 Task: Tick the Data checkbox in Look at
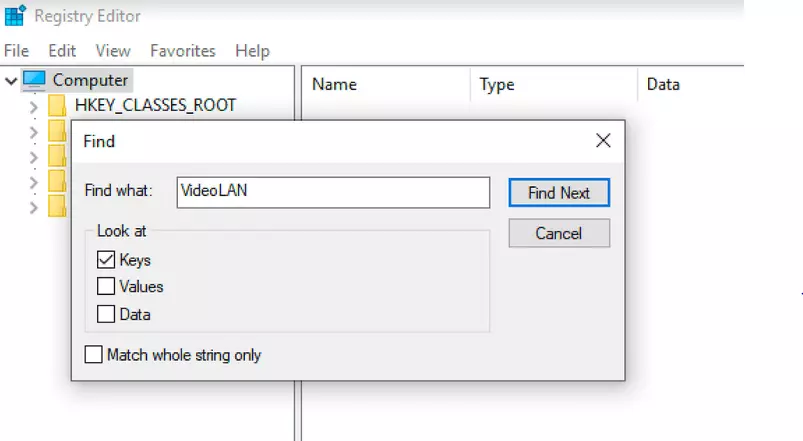106,314
